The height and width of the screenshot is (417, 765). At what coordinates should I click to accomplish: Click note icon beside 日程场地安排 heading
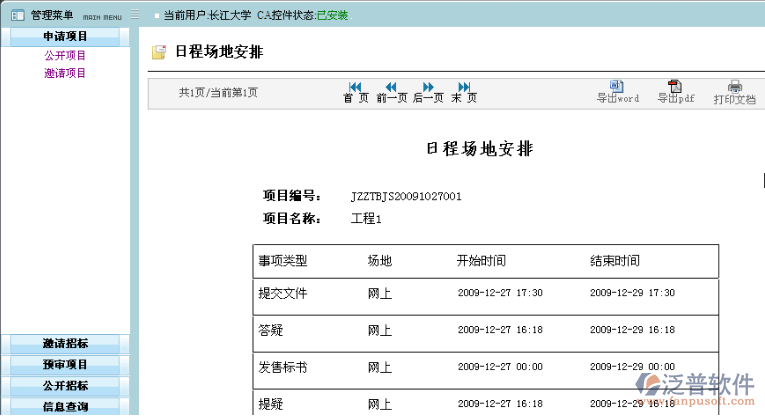pyautogui.click(x=158, y=53)
